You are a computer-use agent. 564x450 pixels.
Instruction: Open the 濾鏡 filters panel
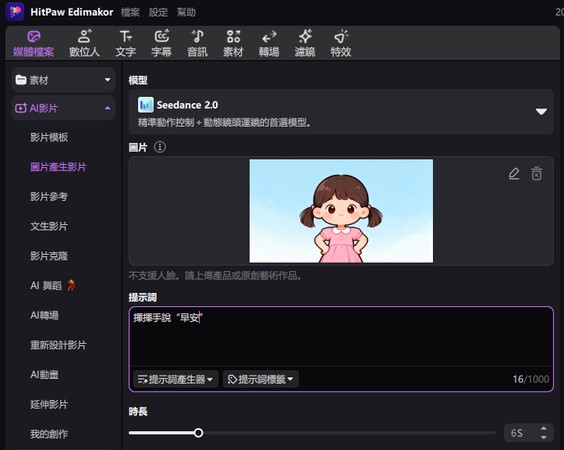click(305, 44)
